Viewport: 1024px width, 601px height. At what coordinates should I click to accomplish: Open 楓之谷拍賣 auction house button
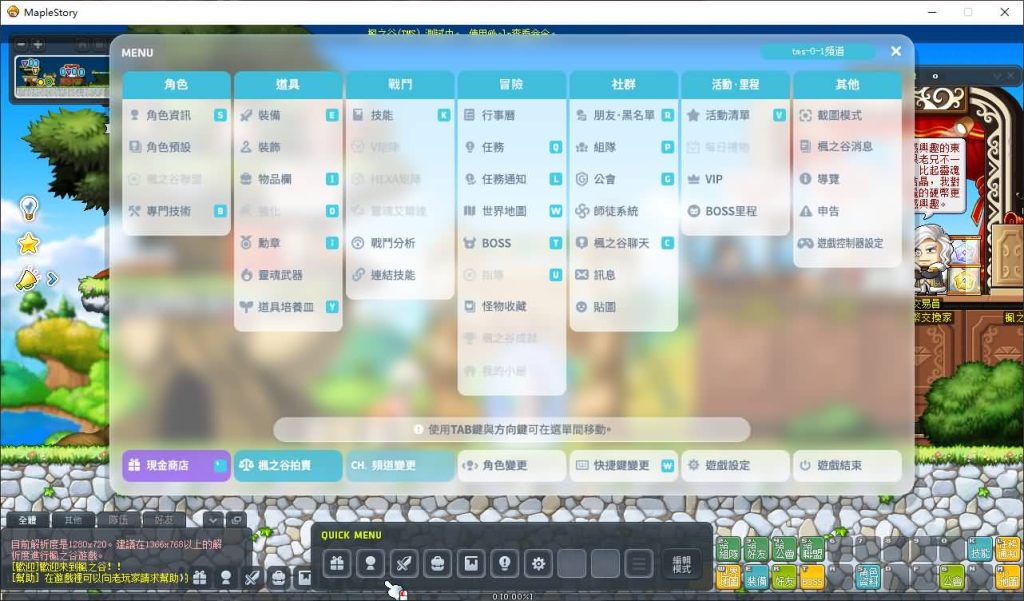tap(288, 466)
